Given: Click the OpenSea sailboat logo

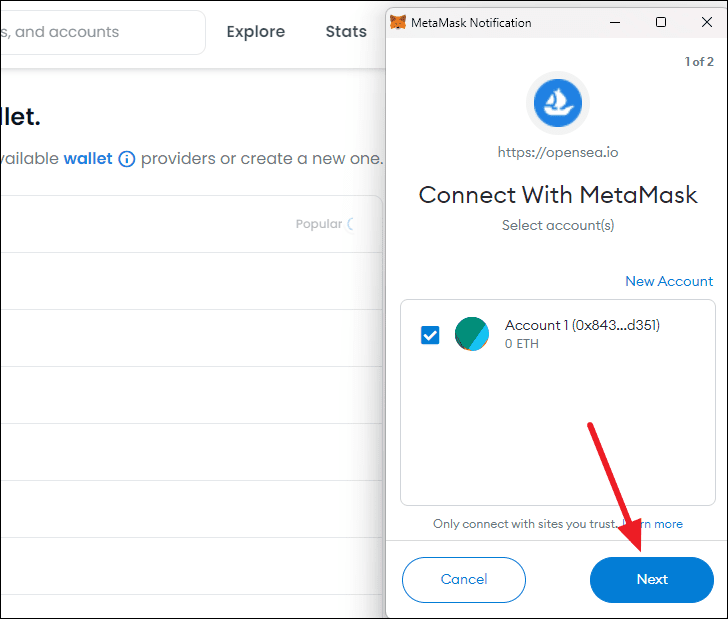Looking at the screenshot, I should pyautogui.click(x=558, y=103).
